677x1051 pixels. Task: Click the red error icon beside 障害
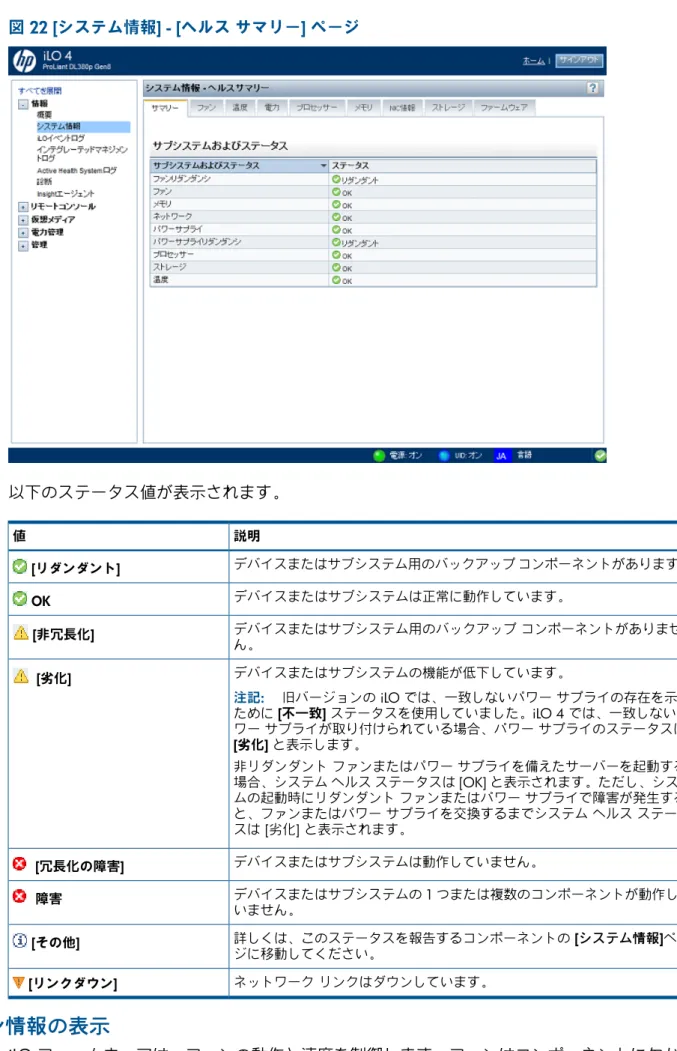tap(20, 896)
